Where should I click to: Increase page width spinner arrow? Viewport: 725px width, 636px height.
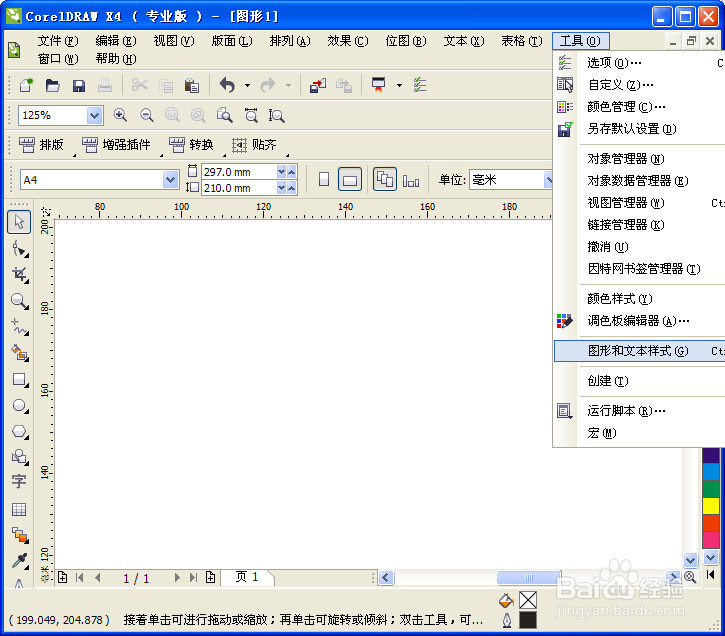click(x=291, y=172)
